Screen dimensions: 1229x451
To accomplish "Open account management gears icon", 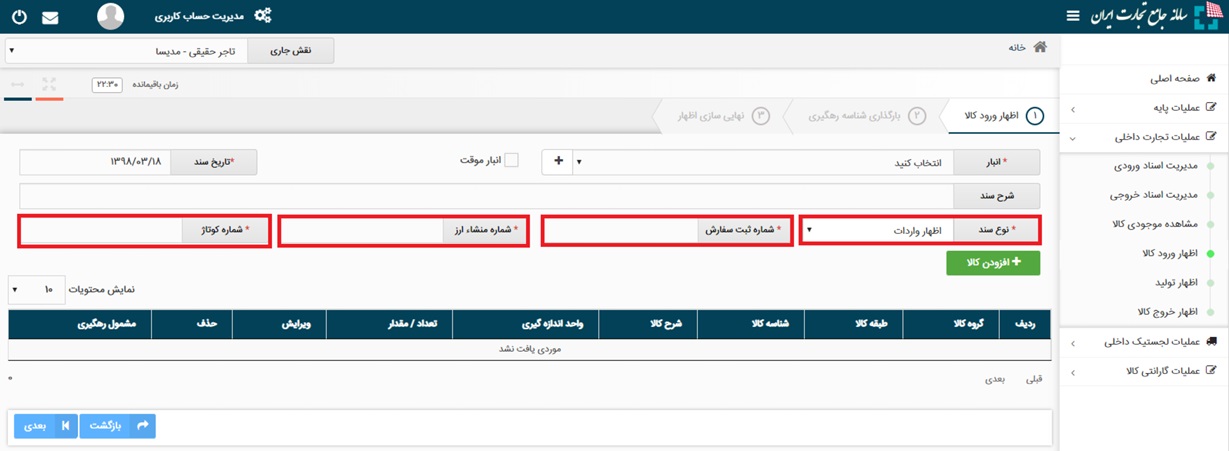I will (x=263, y=16).
